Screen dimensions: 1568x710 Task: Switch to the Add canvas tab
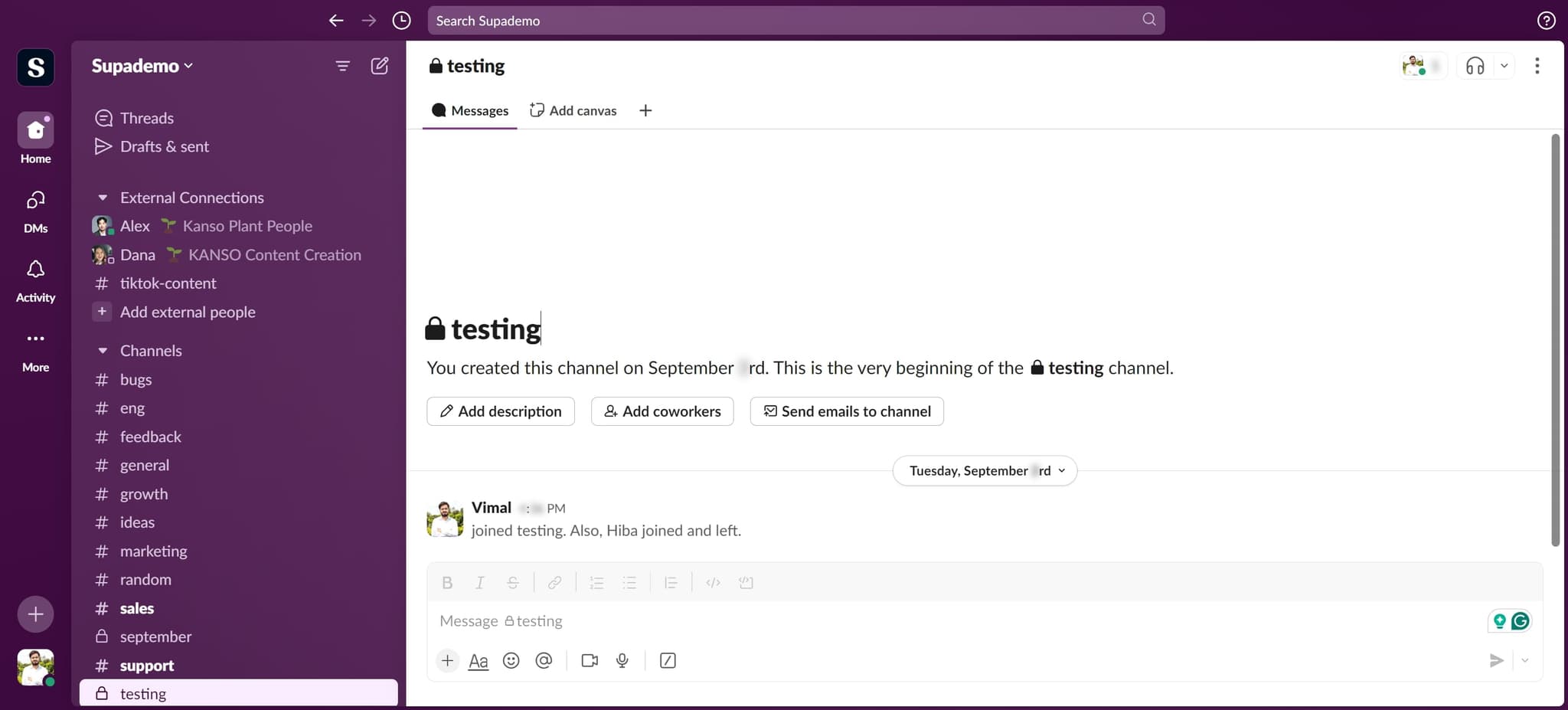click(x=573, y=110)
